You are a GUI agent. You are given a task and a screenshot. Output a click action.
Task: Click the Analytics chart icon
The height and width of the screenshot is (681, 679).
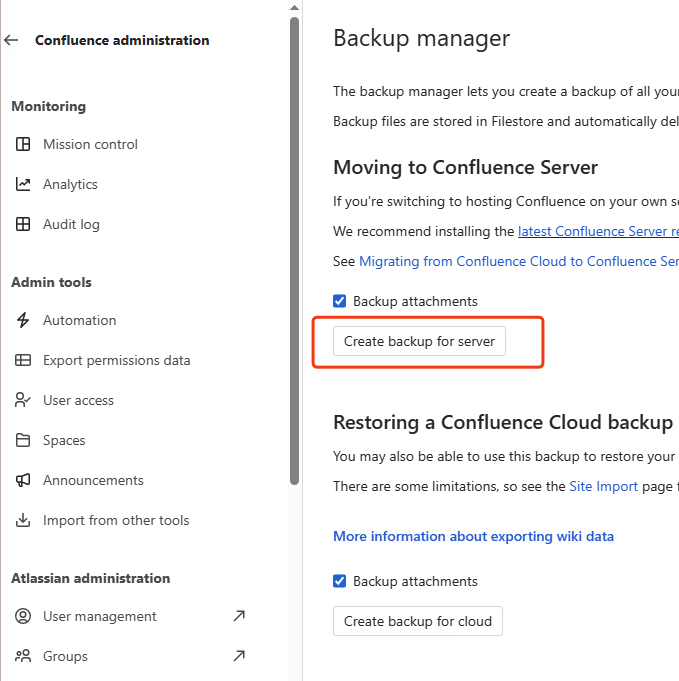coord(23,185)
